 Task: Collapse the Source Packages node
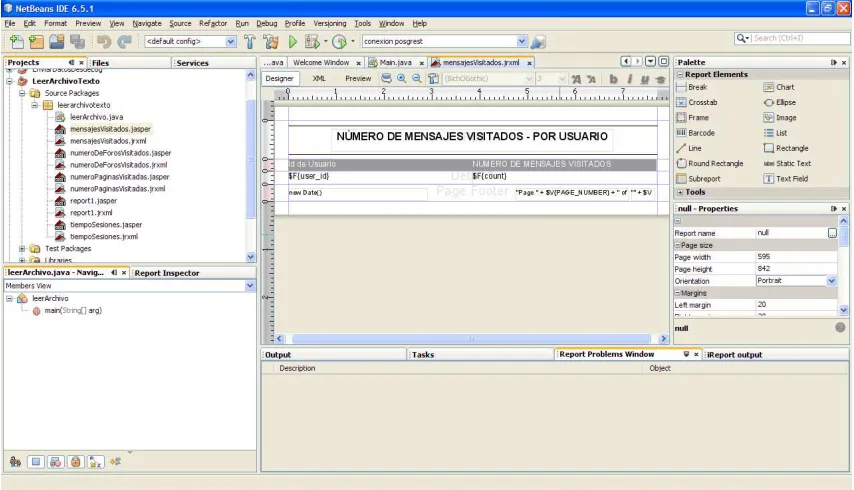coord(22,93)
